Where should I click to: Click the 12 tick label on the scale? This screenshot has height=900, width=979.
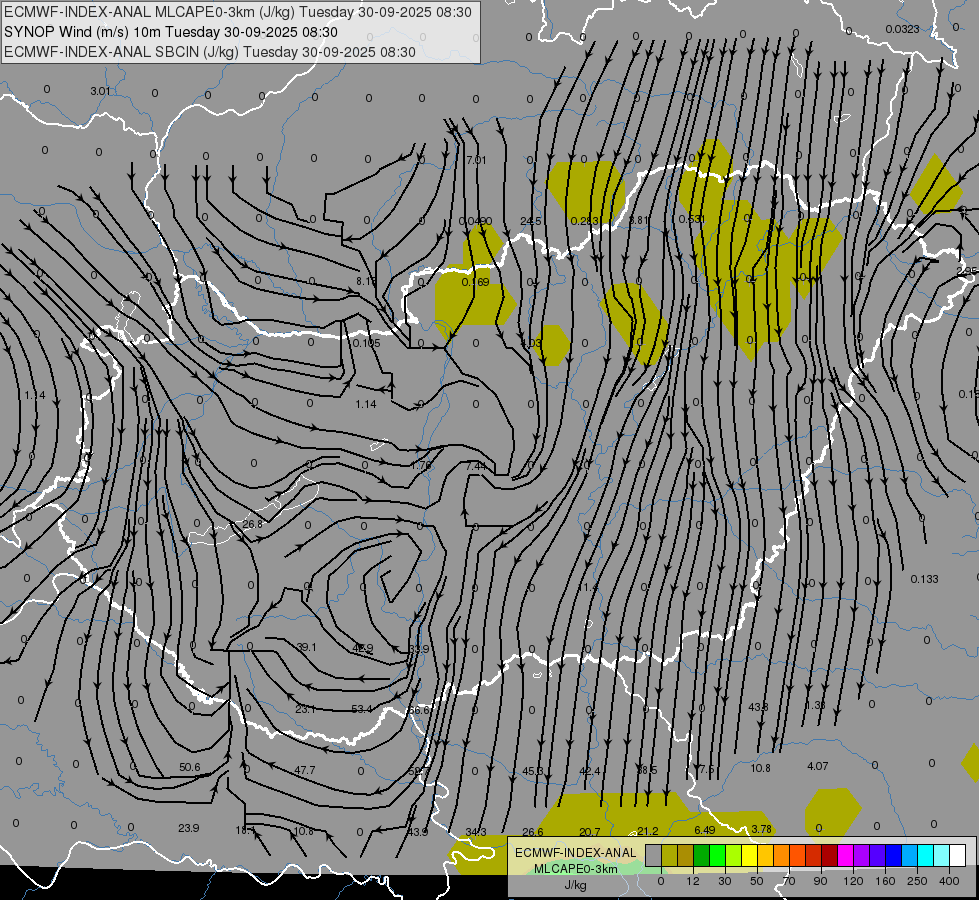[x=693, y=881]
